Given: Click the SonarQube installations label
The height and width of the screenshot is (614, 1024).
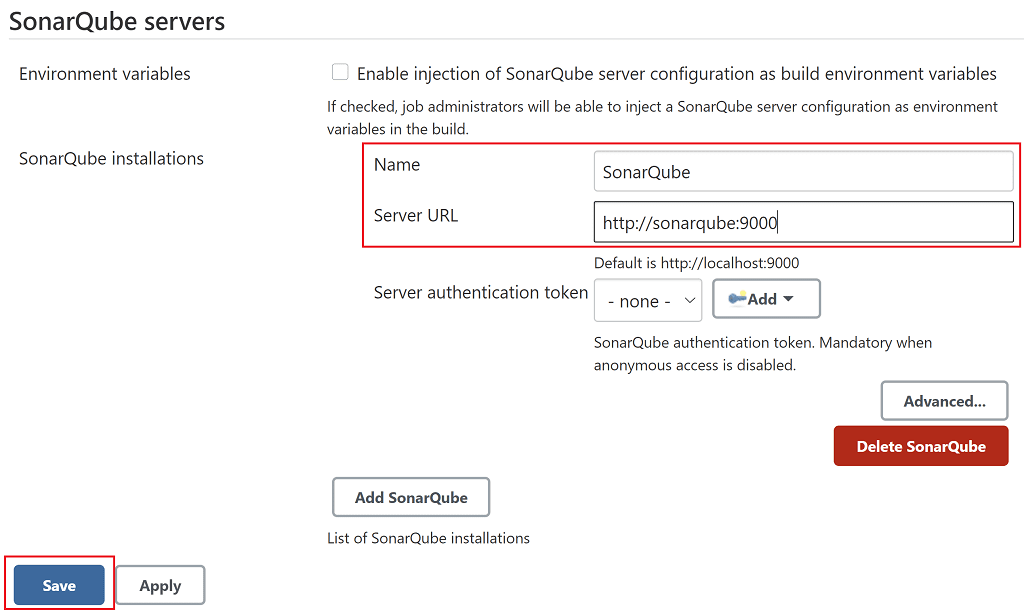Looking at the screenshot, I should 111,159.
